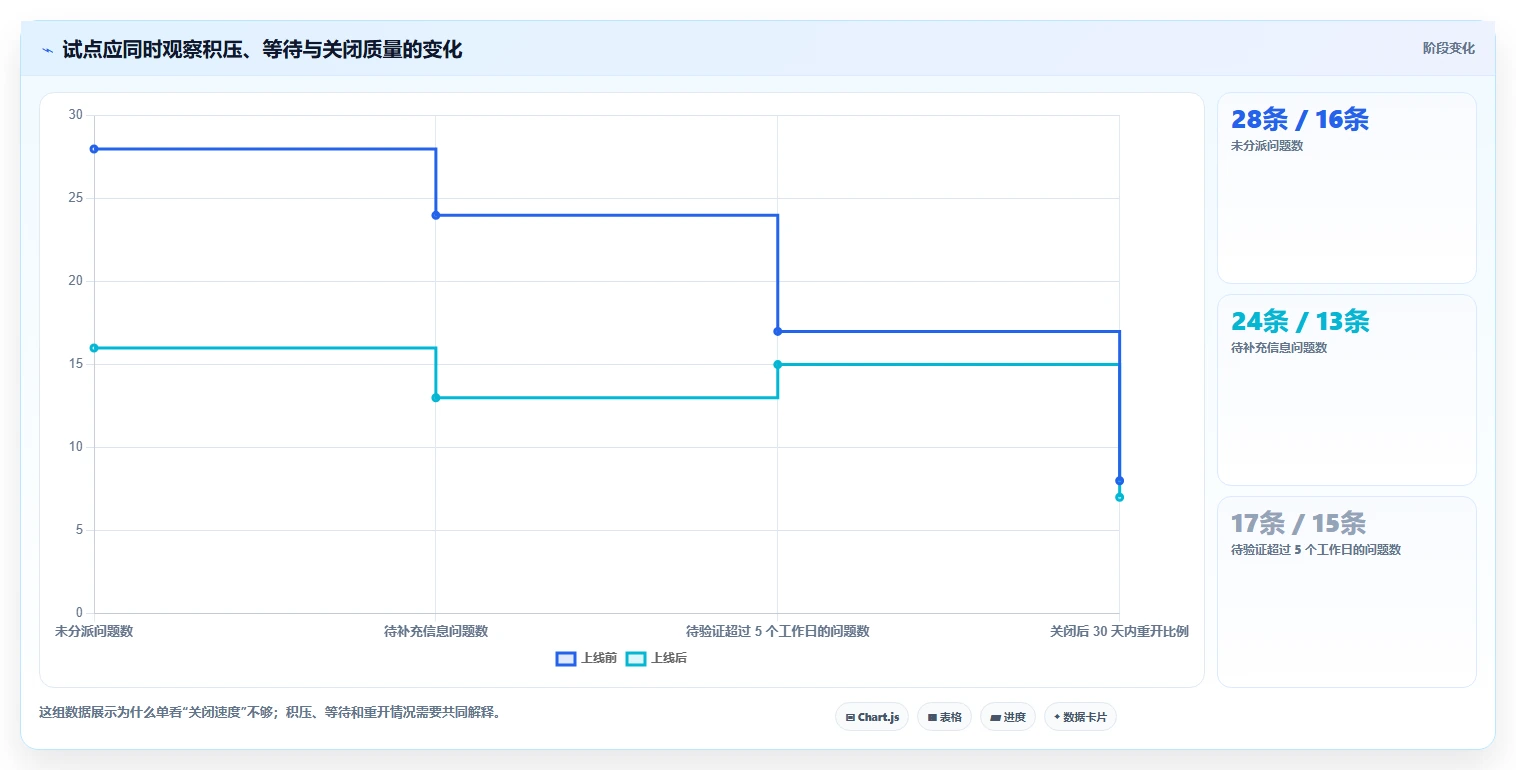Click the x-axis label 关闭后 30 天内重开比例
This screenshot has height=770, width=1516.
[x=1119, y=632]
